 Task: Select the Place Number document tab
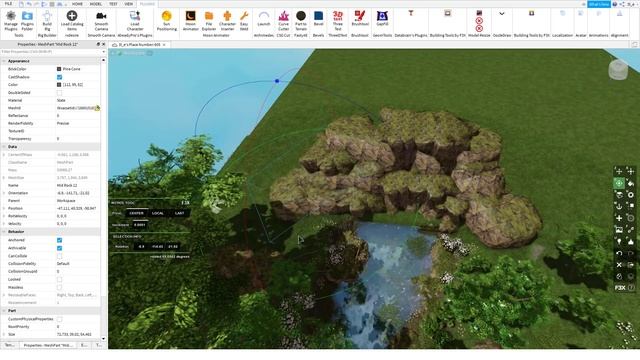139,44
